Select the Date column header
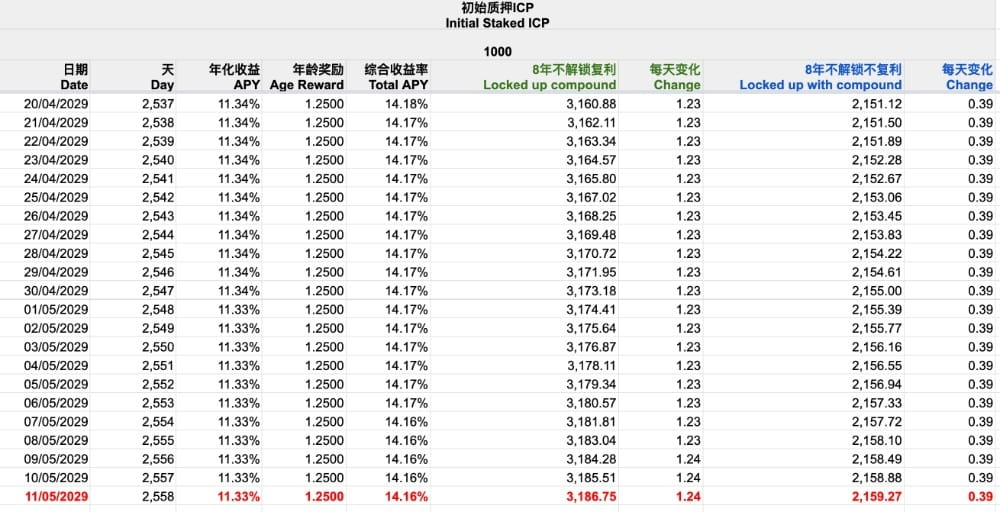 coord(75,77)
